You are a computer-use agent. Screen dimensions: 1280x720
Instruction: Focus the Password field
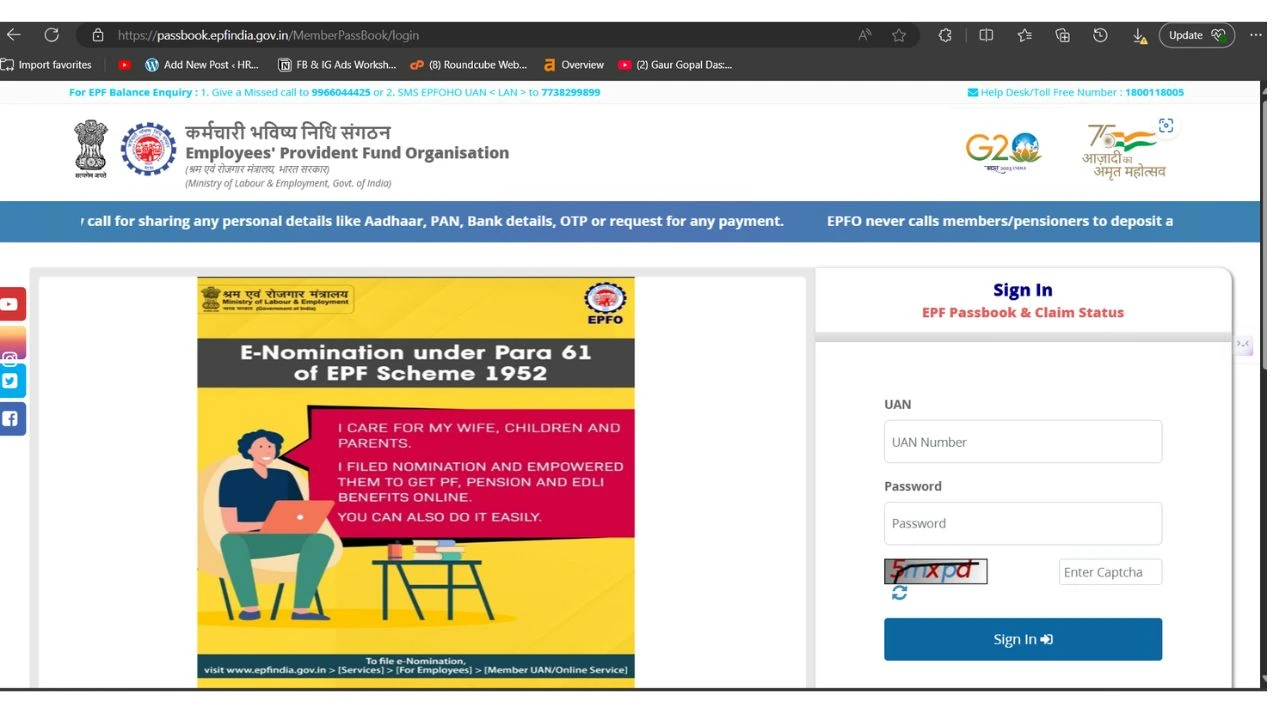pos(1023,523)
